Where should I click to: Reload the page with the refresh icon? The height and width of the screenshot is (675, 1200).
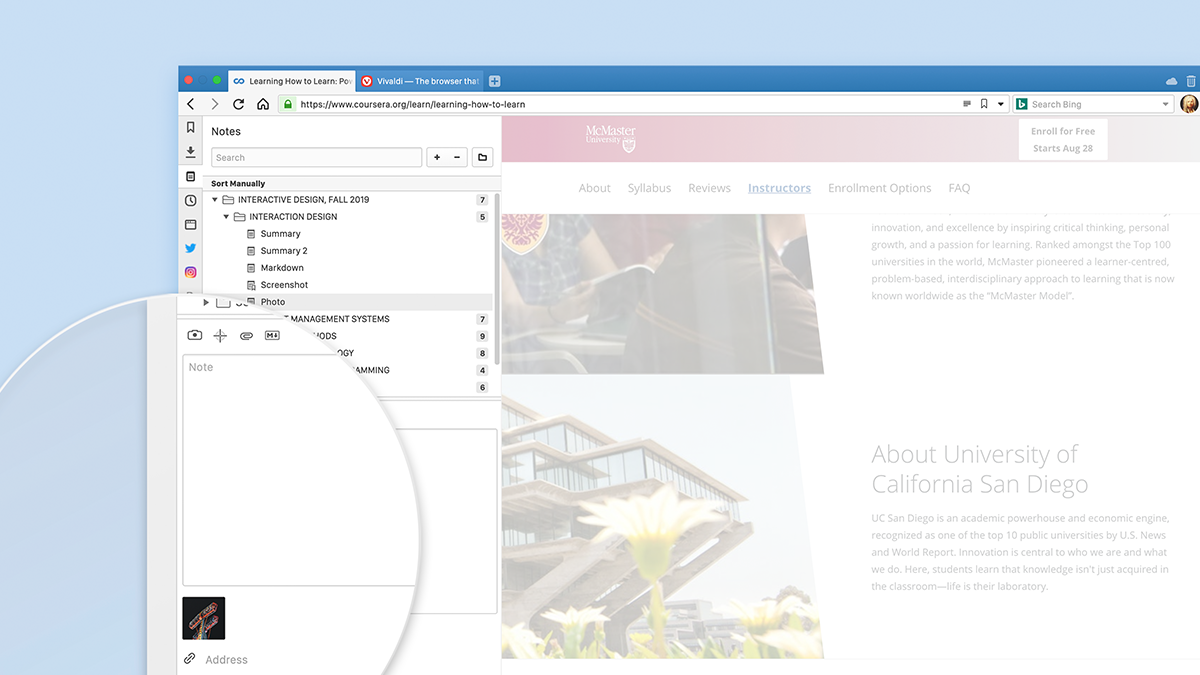239,104
